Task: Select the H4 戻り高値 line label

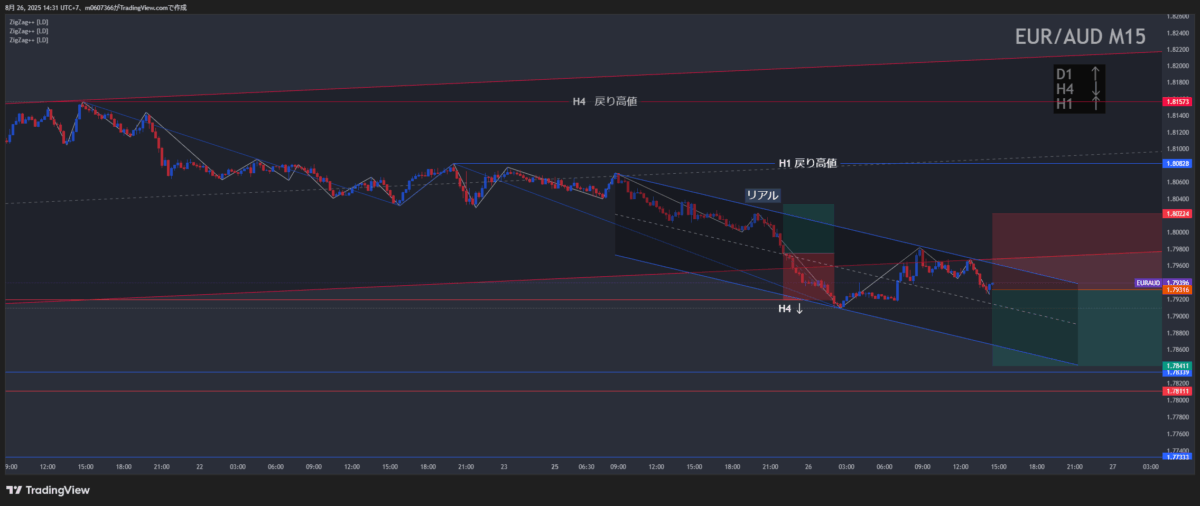Action: click(x=604, y=102)
